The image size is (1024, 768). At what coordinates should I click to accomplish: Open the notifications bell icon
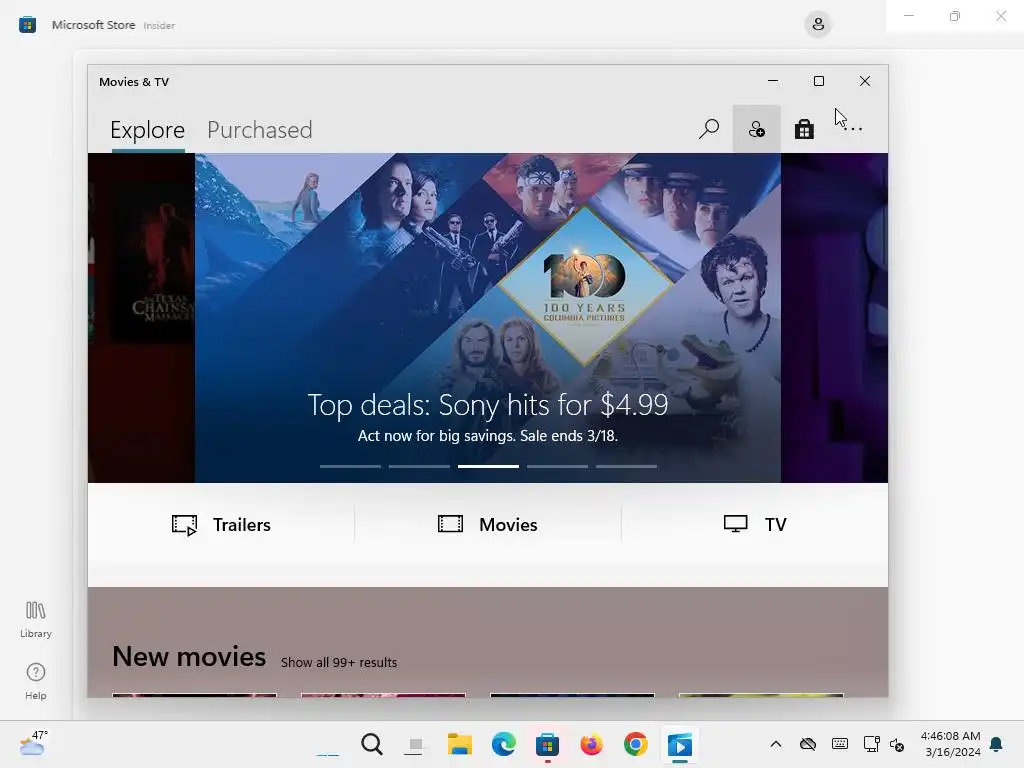click(997, 744)
